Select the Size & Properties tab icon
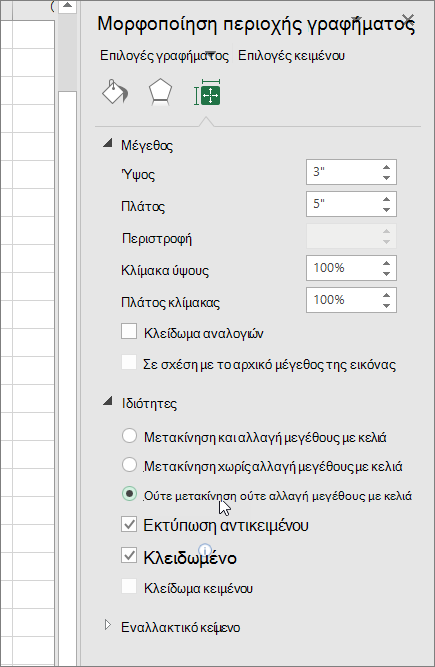Image resolution: width=435 pixels, height=667 pixels. point(207,93)
